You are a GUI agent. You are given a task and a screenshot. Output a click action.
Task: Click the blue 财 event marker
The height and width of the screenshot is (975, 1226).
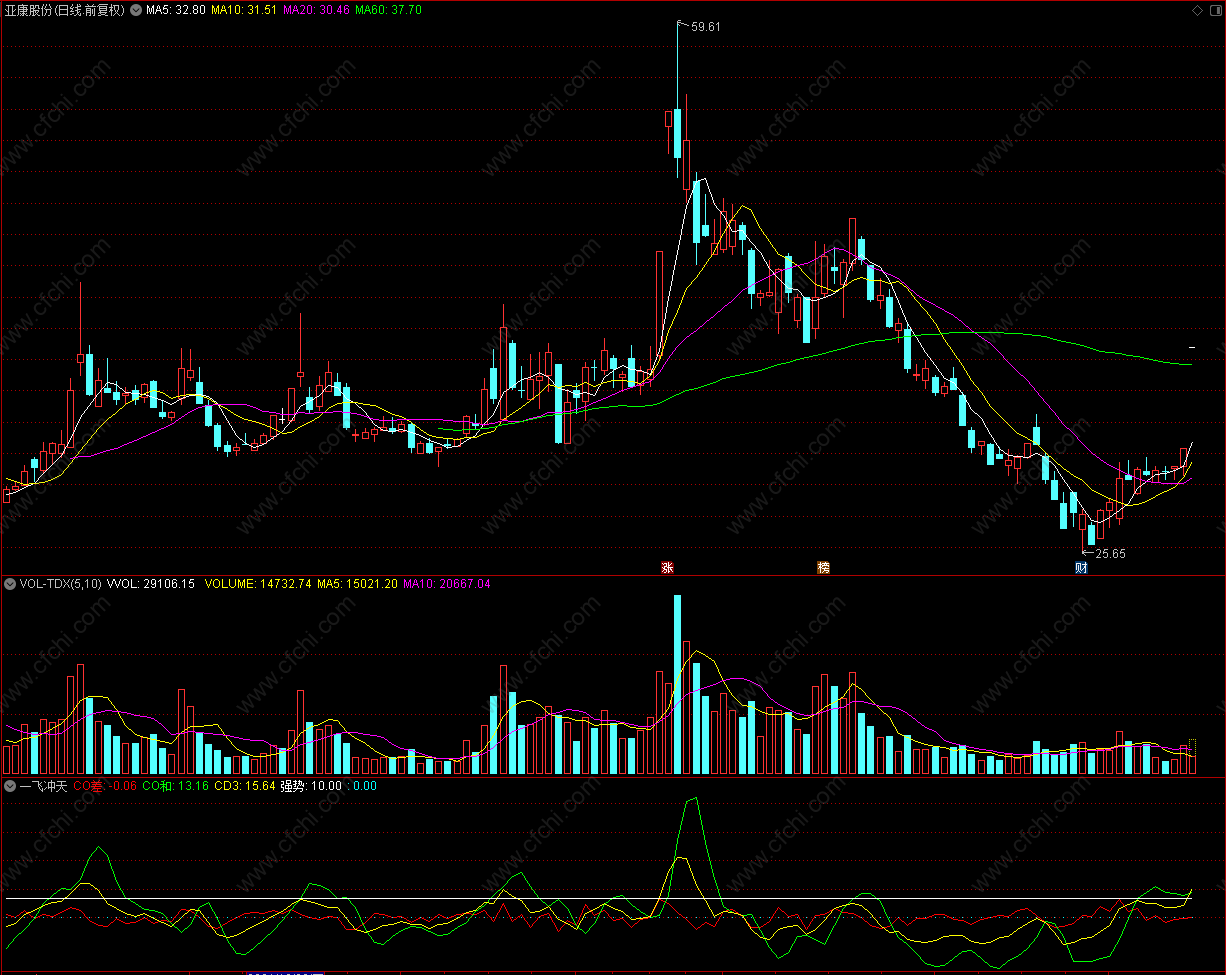(x=1081, y=567)
